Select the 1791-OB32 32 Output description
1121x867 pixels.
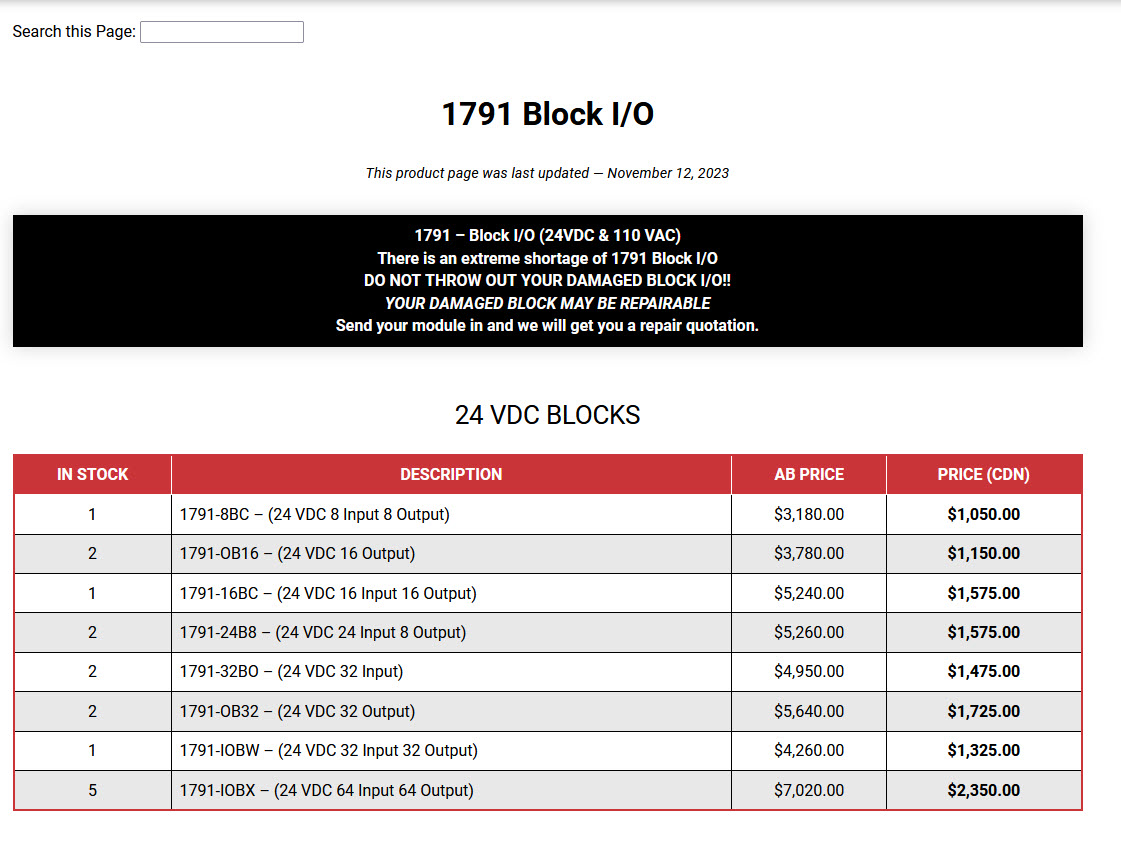tap(298, 712)
